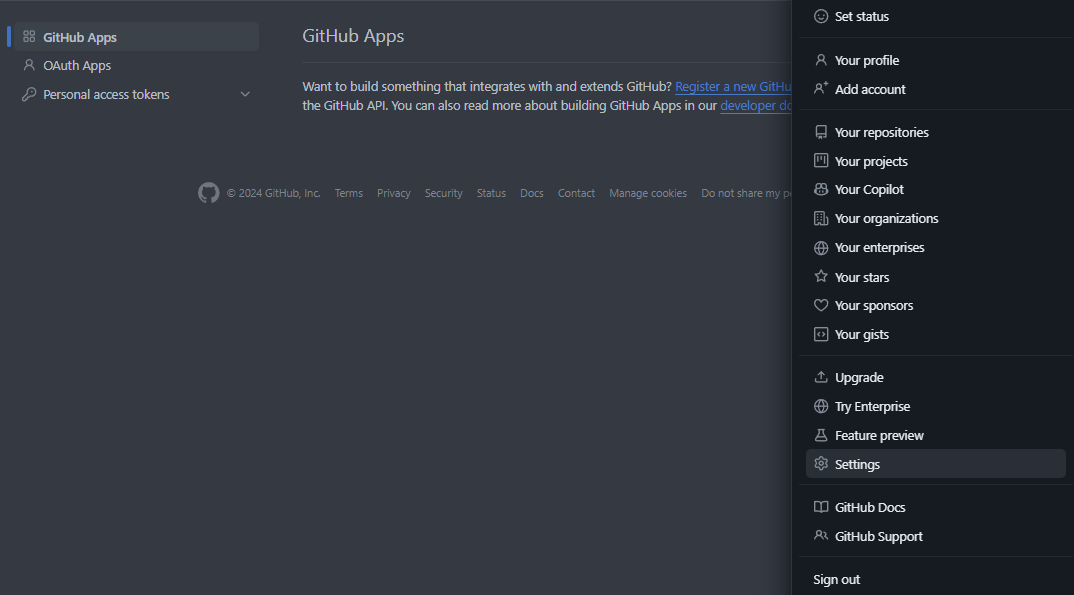Open the Privacy footer link
This screenshot has width=1074, height=595.
point(394,193)
